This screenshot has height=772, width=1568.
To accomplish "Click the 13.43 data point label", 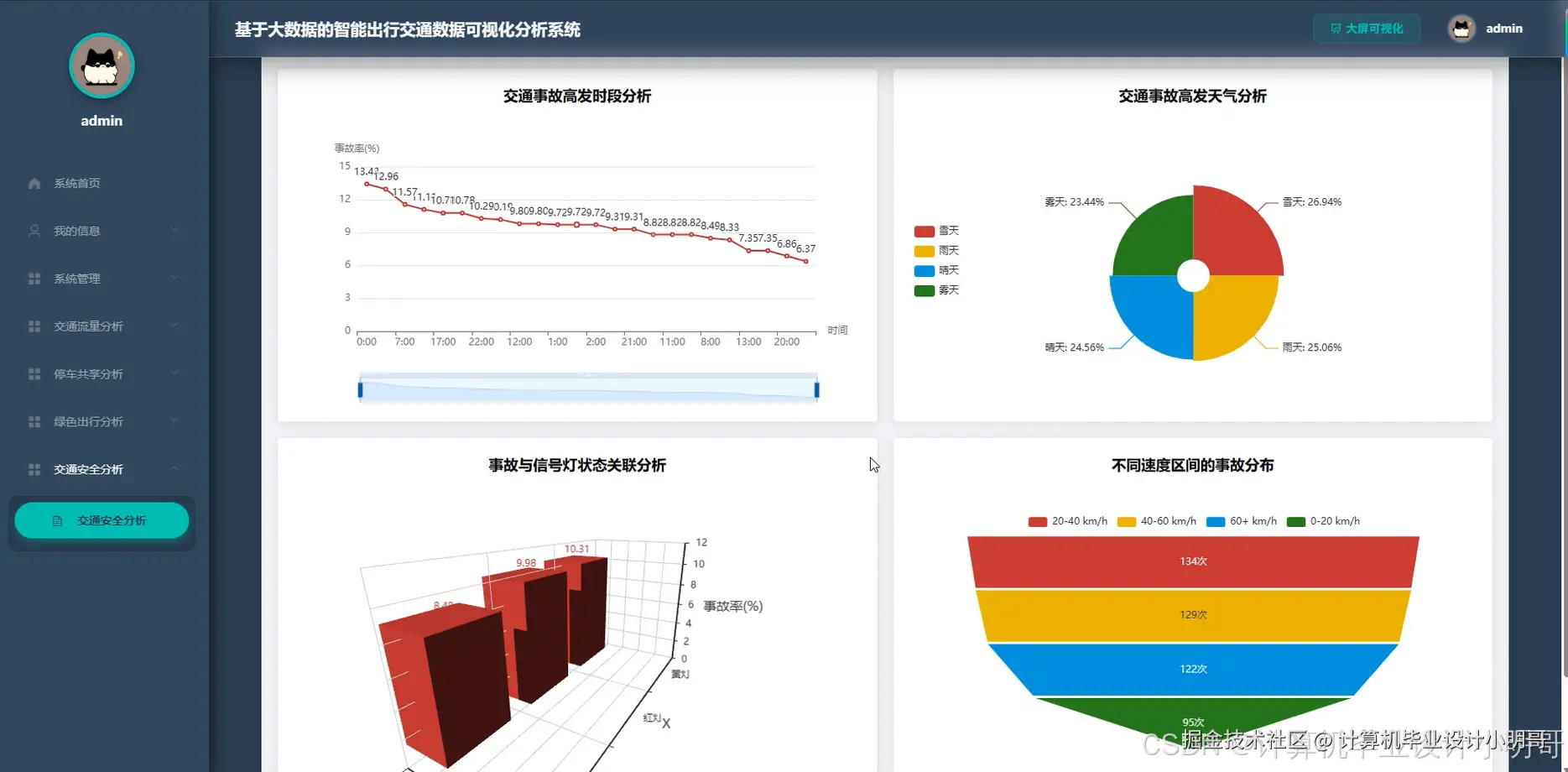I will [x=367, y=171].
